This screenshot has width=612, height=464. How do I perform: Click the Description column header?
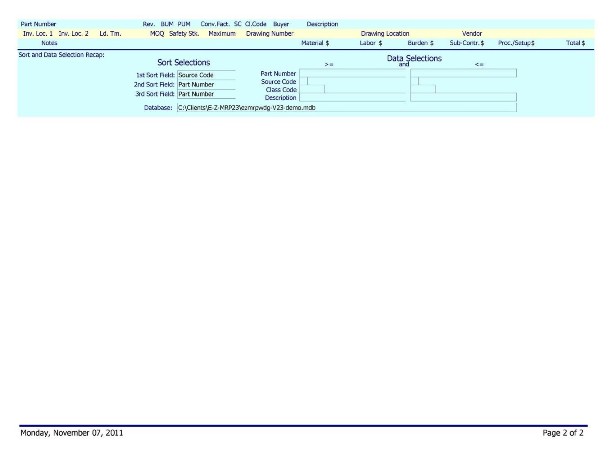pos(322,24)
